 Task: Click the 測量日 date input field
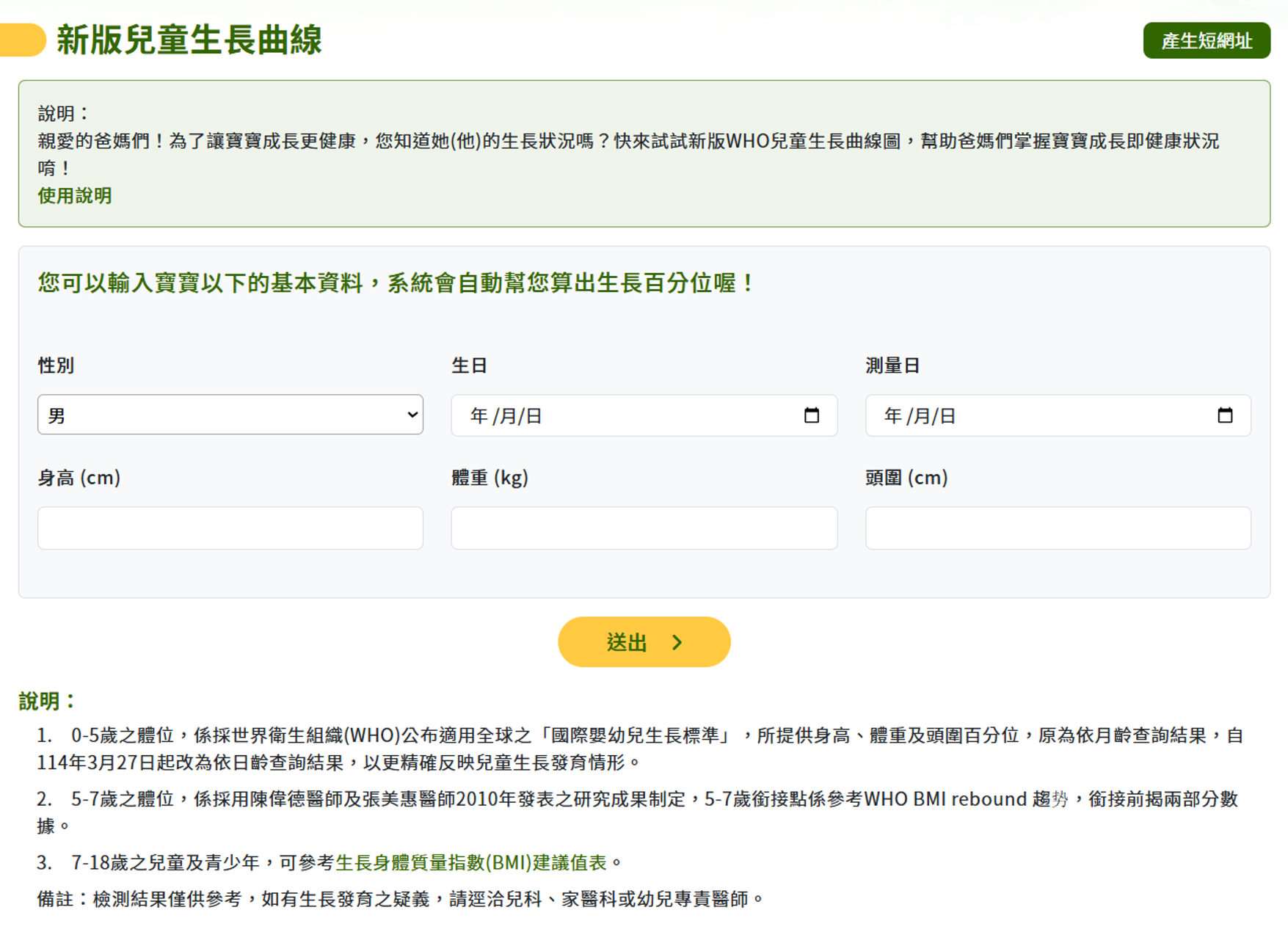1058,415
